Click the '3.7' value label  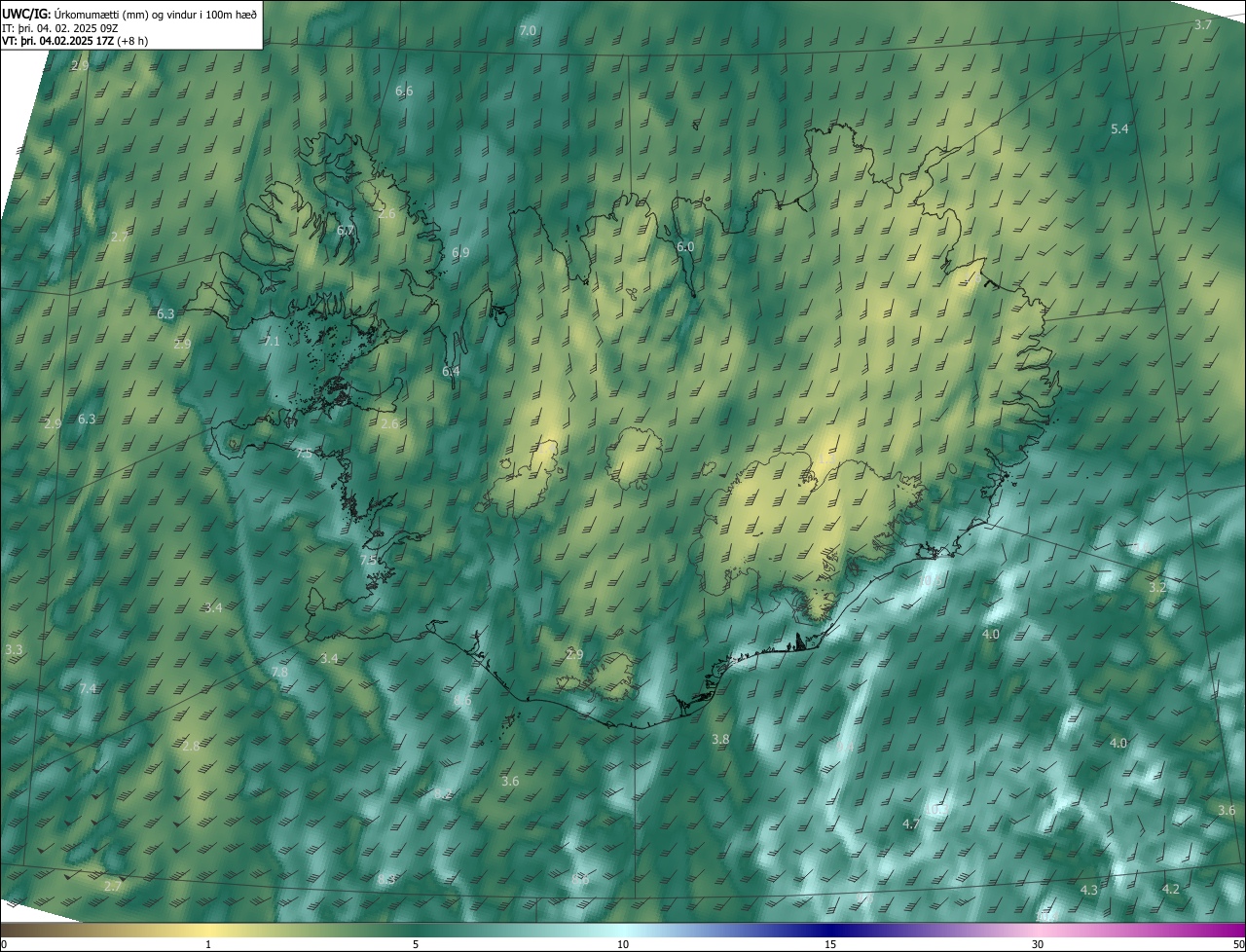1203,25
